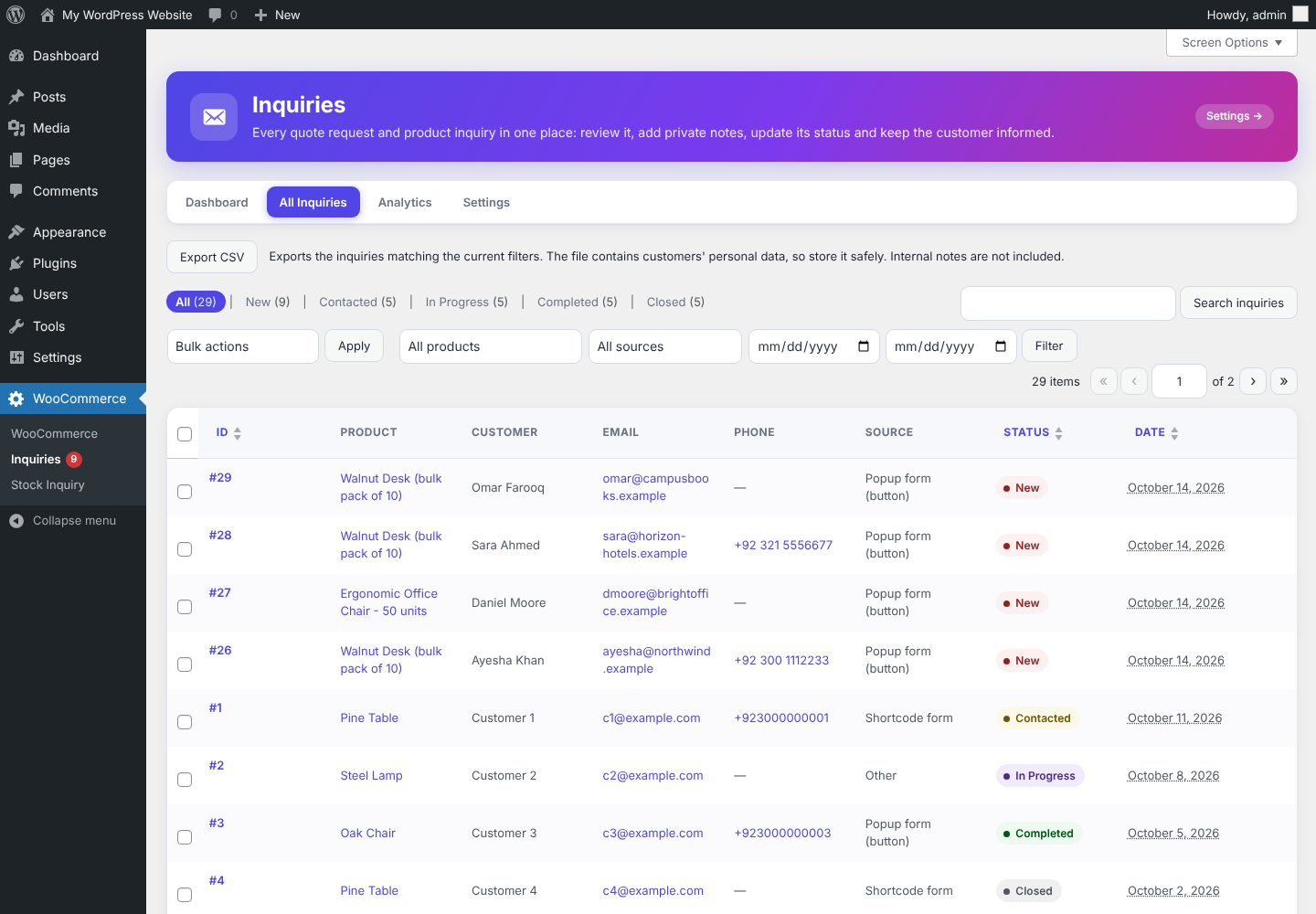Click the Plugins icon in sidebar
1316x914 pixels.
(x=16, y=263)
